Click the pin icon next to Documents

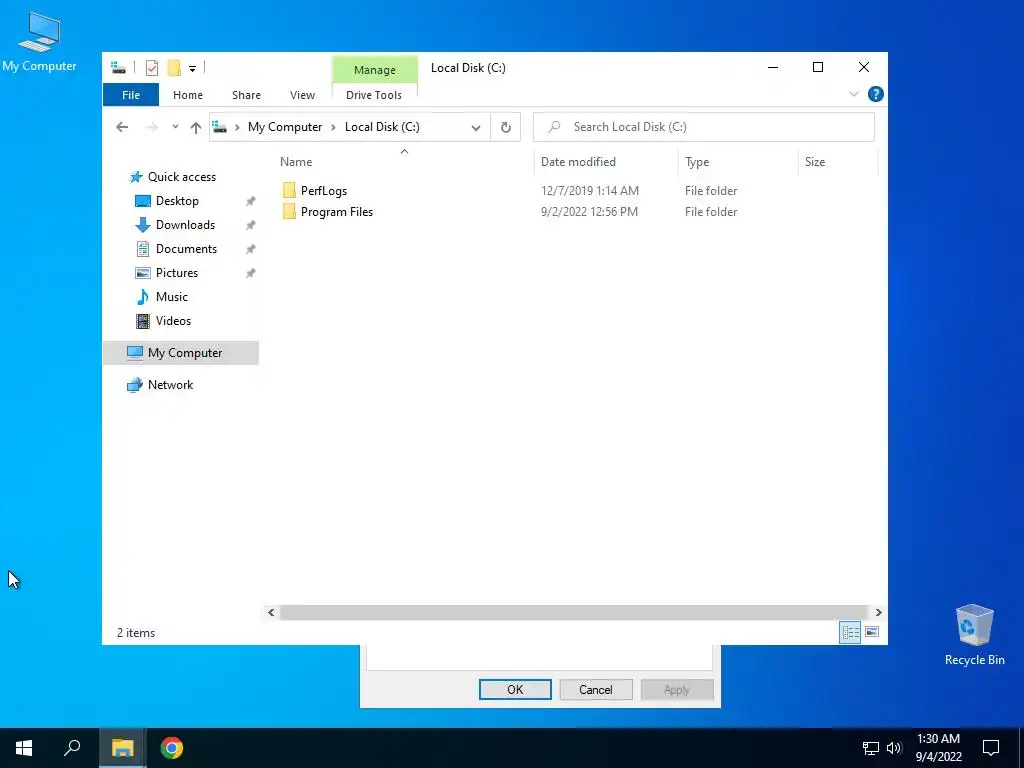[250, 249]
